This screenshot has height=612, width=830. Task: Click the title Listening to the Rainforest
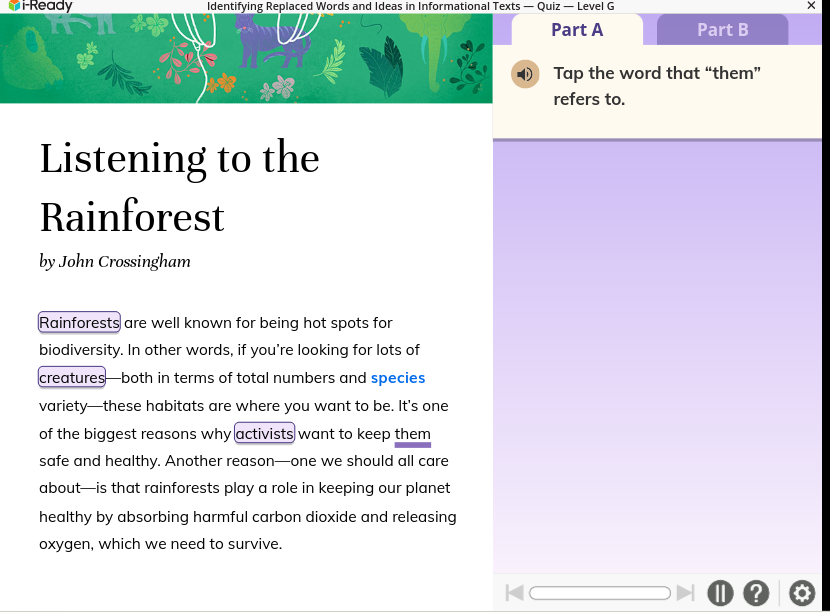[x=179, y=187]
